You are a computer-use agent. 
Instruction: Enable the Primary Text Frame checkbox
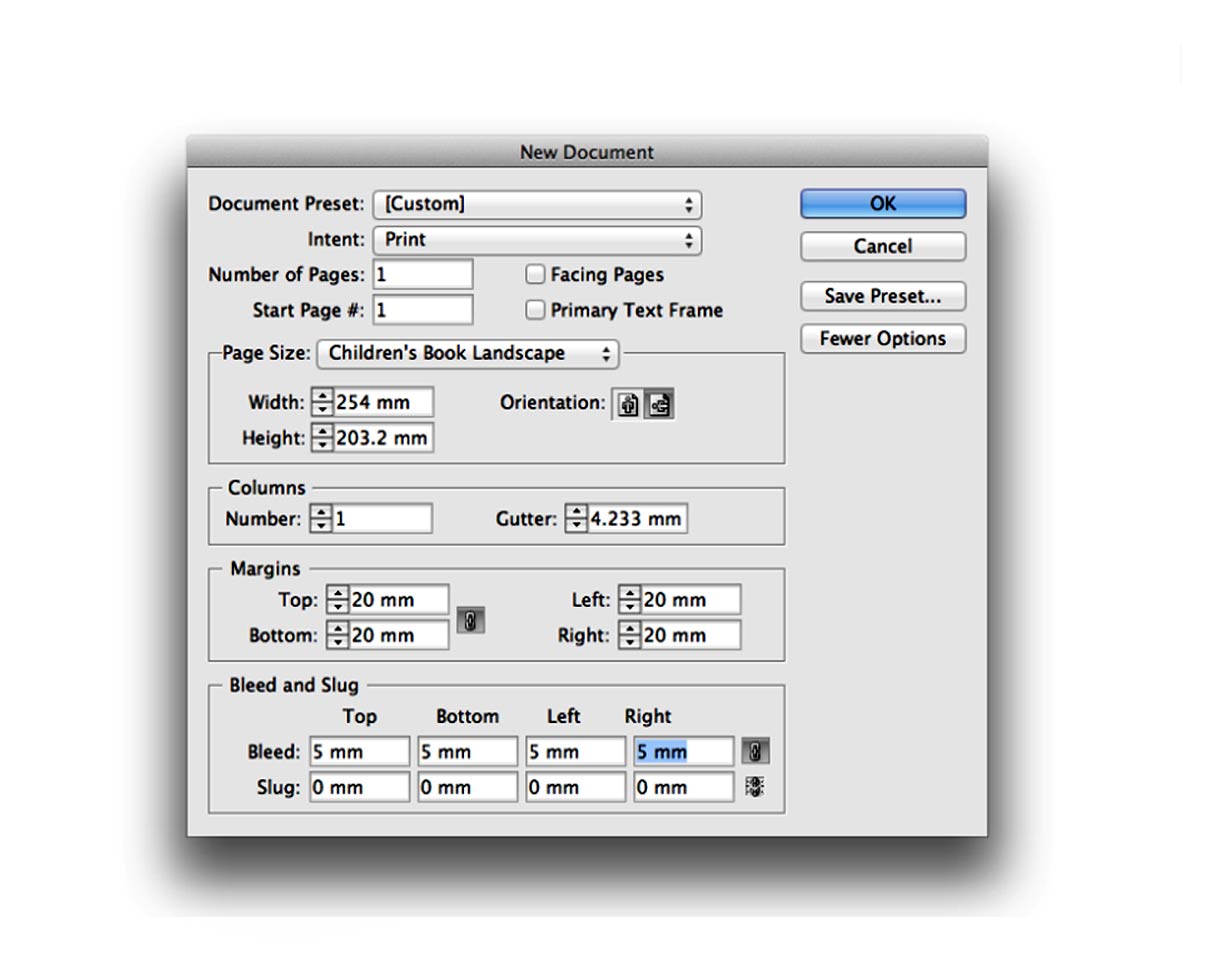point(536,310)
